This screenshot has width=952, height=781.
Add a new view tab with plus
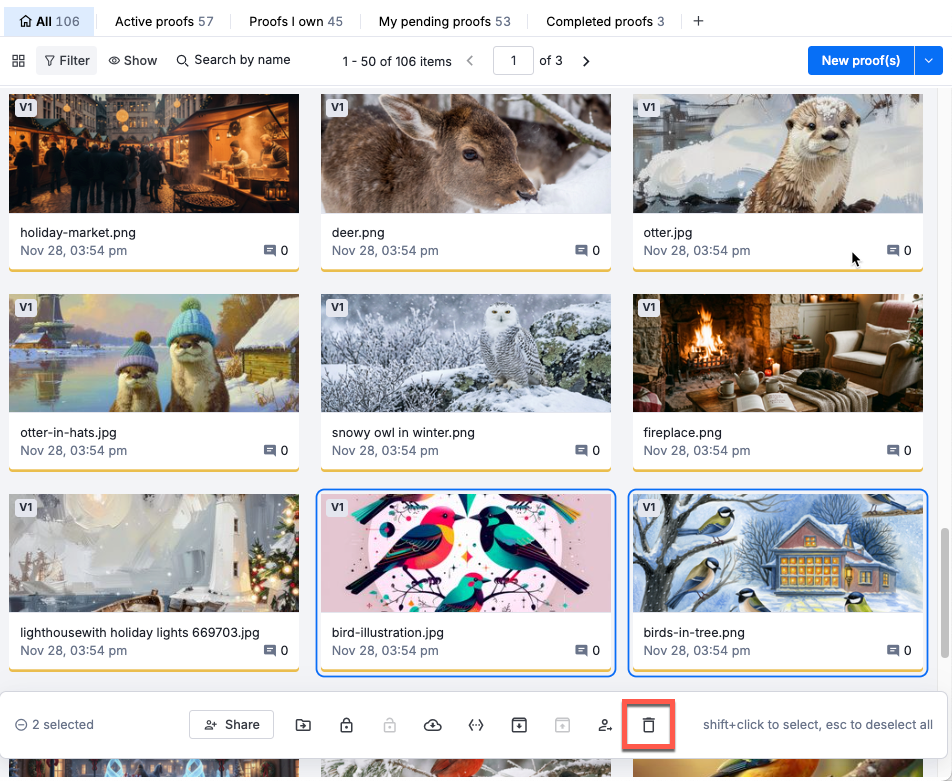click(698, 21)
